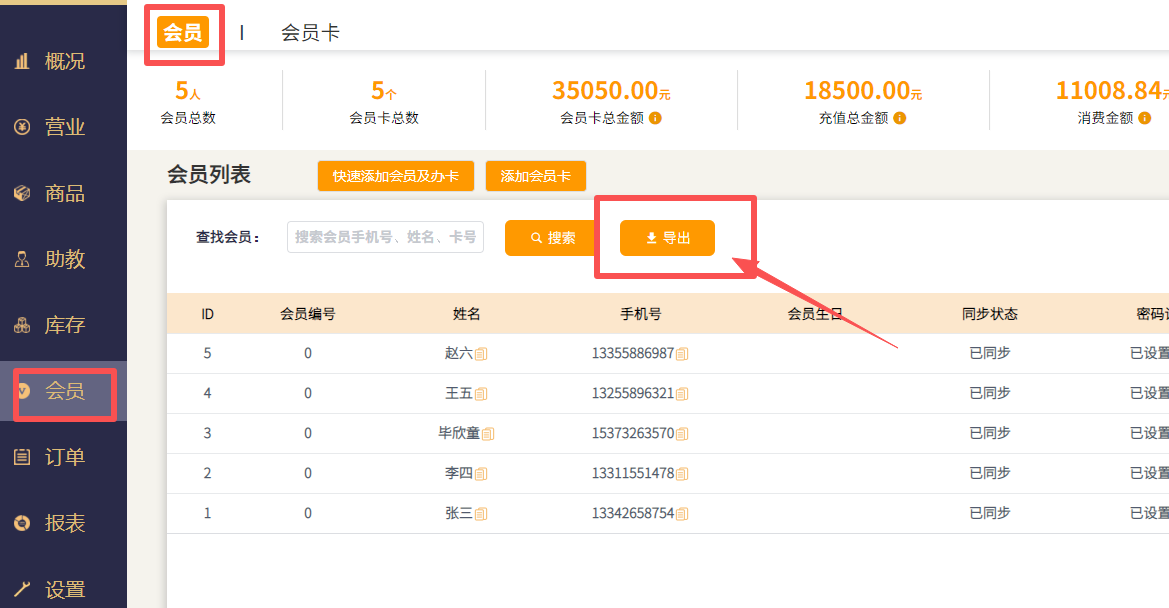Click the 快速添加会员及办卡 button
The height and width of the screenshot is (608, 1169).
click(395, 175)
